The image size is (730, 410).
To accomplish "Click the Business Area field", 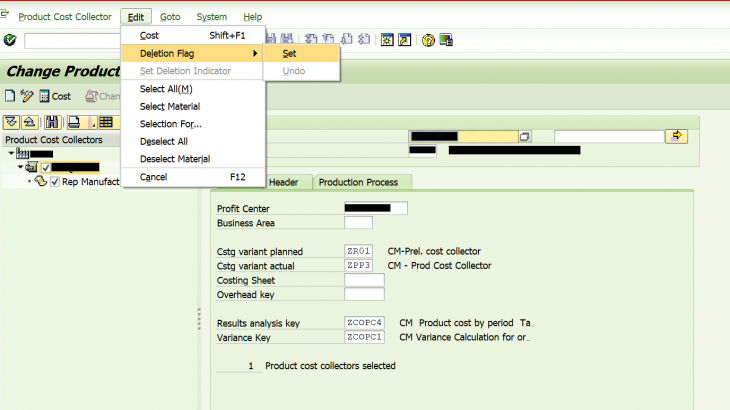I will (358, 222).
